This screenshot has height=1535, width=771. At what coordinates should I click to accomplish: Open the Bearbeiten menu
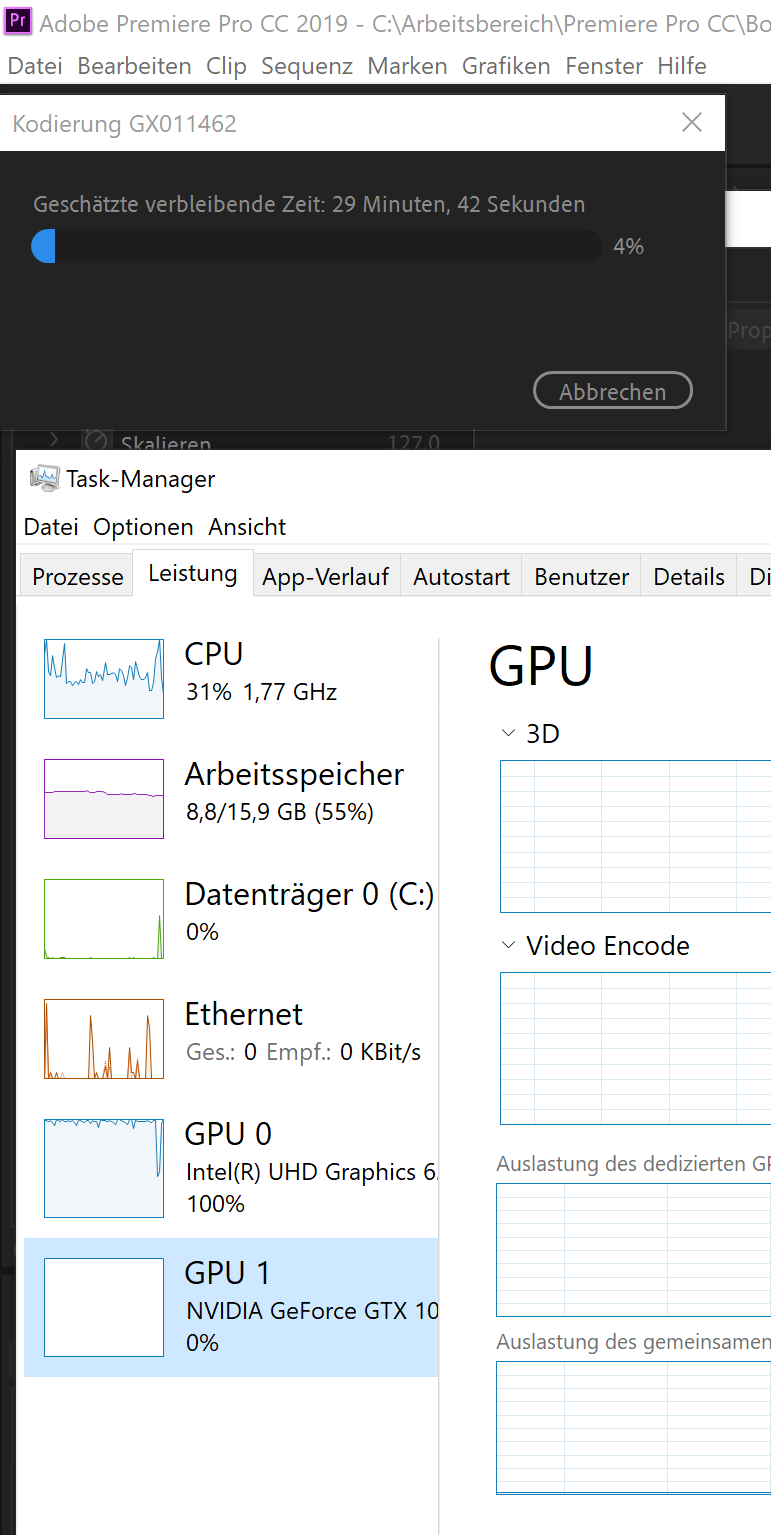coord(134,66)
